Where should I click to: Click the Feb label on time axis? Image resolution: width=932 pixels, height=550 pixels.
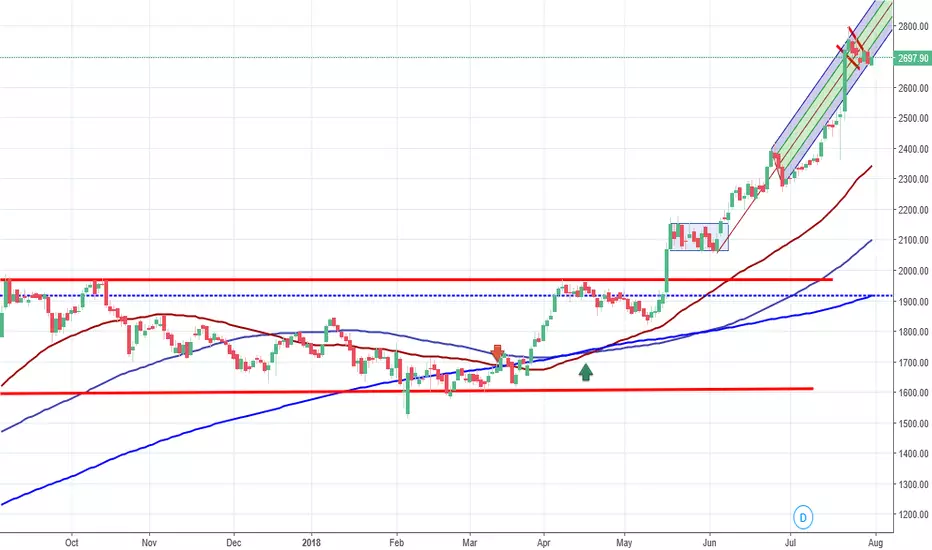(396, 543)
